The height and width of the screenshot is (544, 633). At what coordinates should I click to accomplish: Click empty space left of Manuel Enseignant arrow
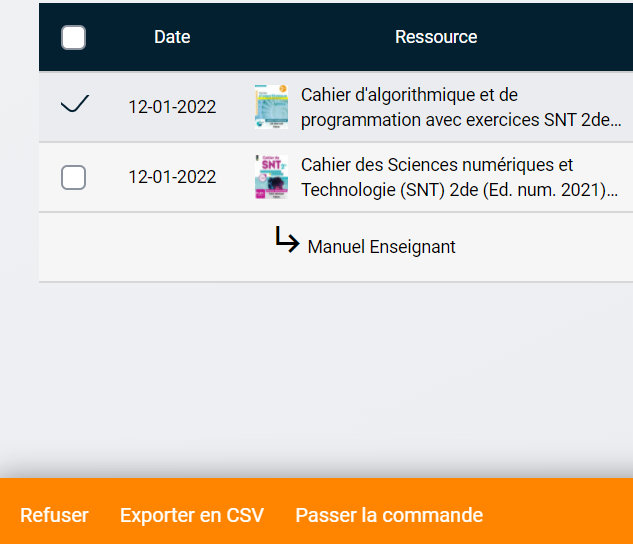click(150, 246)
